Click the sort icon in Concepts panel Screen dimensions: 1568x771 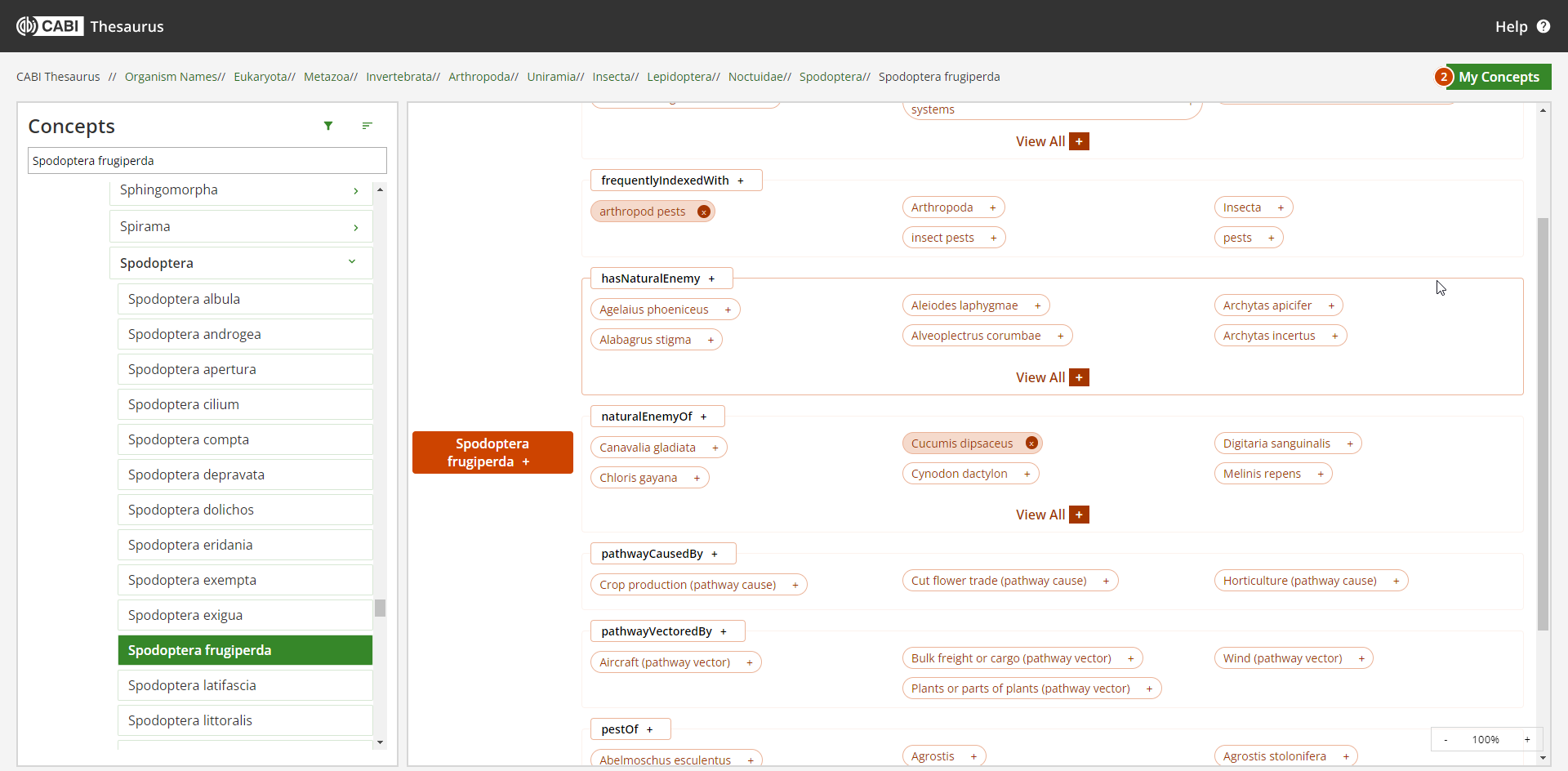coord(367,126)
